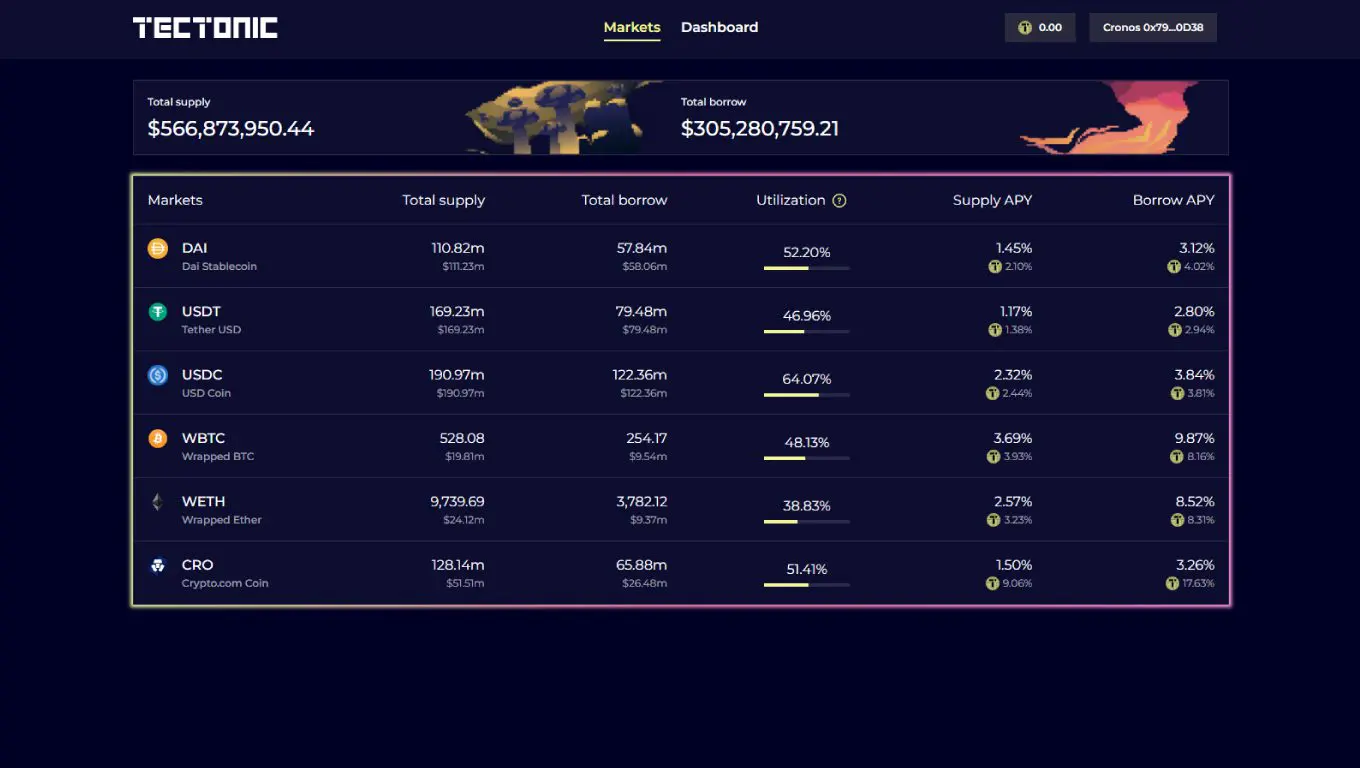Click the mushroom pixel-art banner image
1360x768 pixels.
point(564,118)
